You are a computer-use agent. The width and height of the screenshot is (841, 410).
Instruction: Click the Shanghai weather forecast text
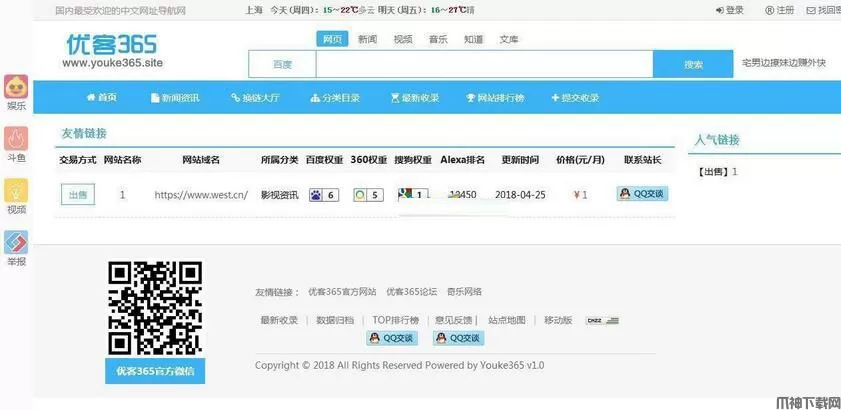(359, 10)
